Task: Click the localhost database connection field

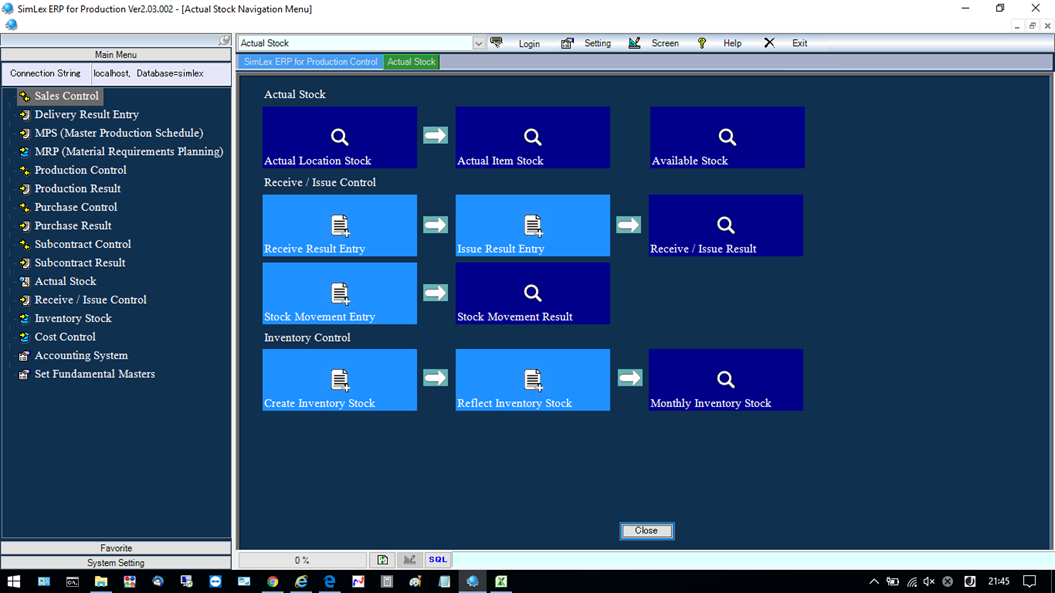Action: [x=160, y=73]
